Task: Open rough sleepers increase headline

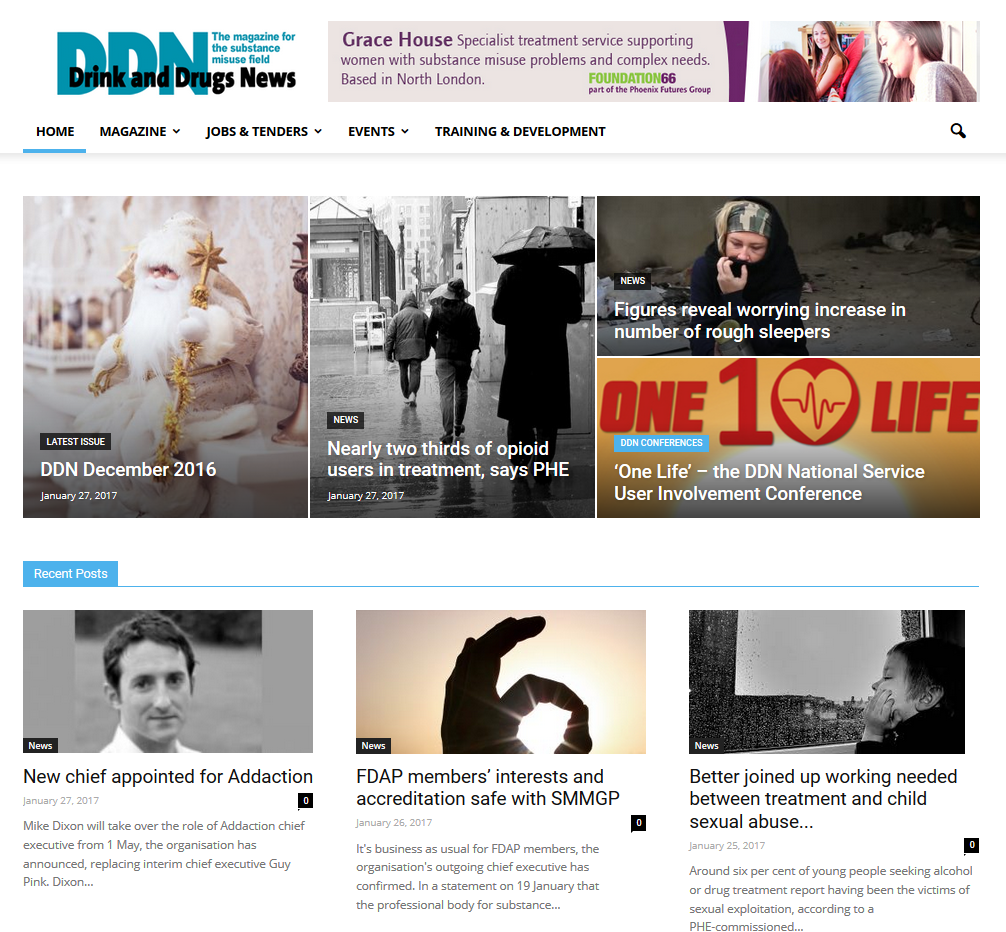Action: click(760, 321)
